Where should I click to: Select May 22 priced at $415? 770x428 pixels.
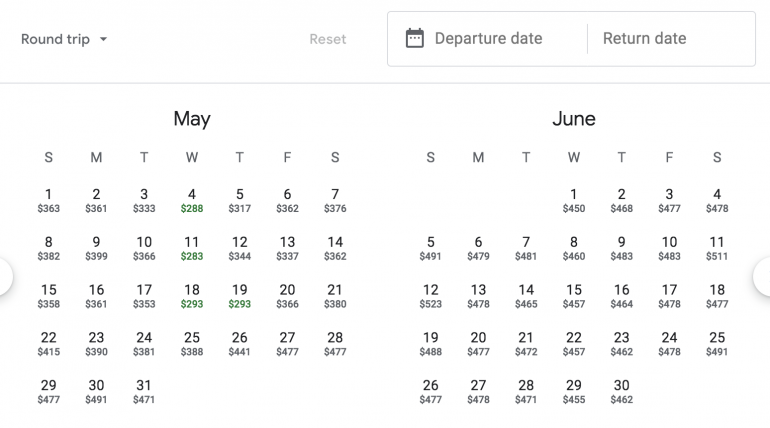48,344
